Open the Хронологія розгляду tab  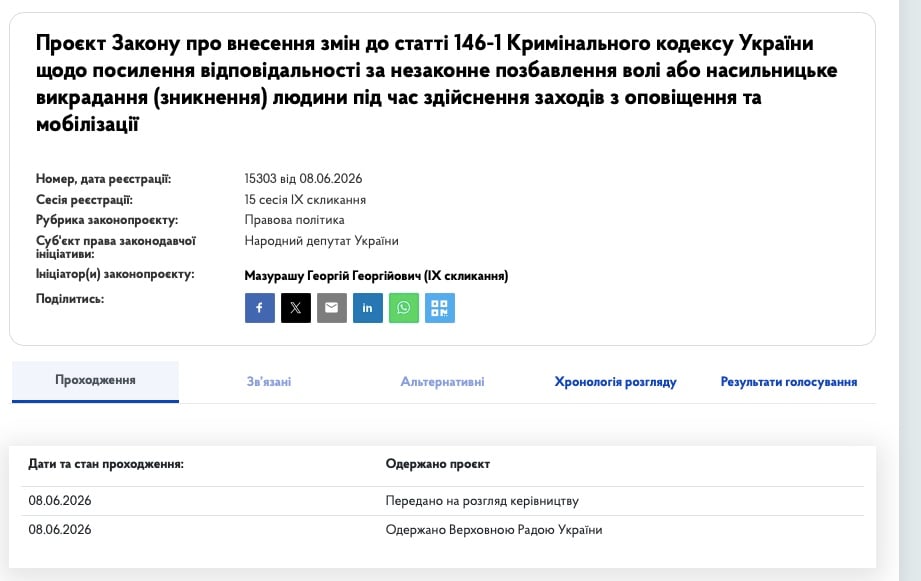(x=616, y=382)
